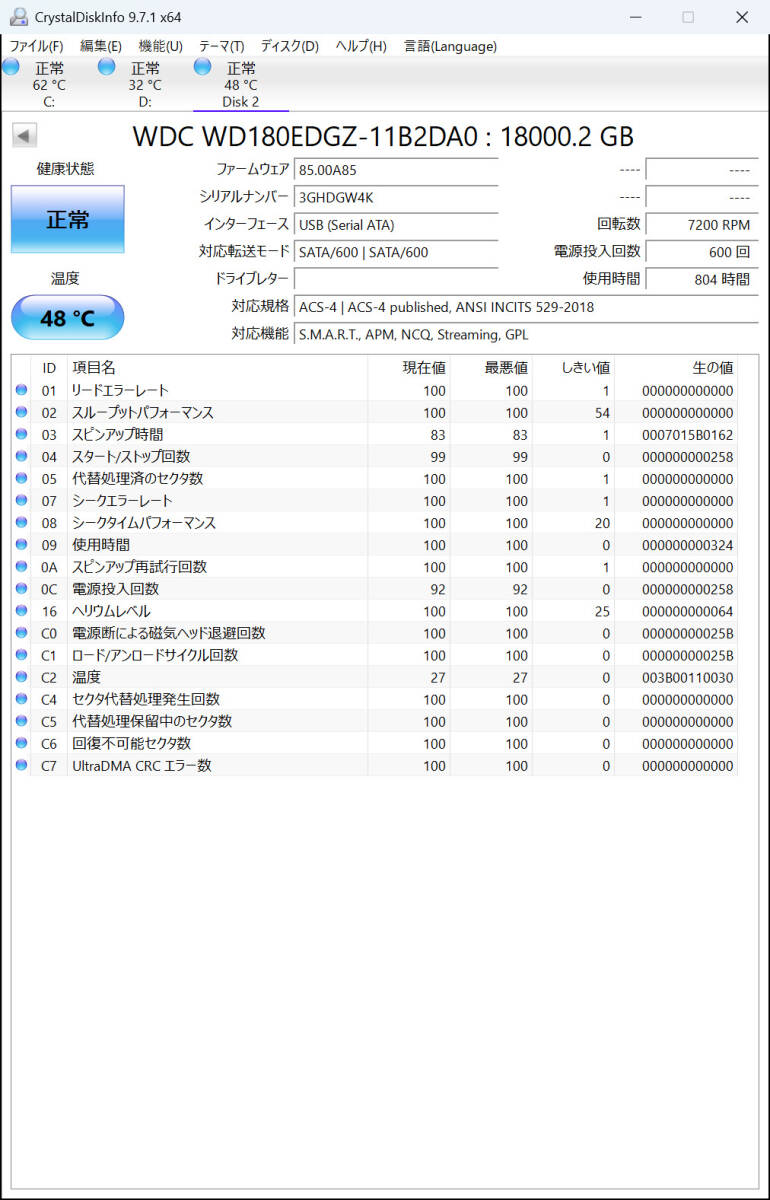
Task: Click the 回転数 field 7200 RPM
Action: pos(702,225)
